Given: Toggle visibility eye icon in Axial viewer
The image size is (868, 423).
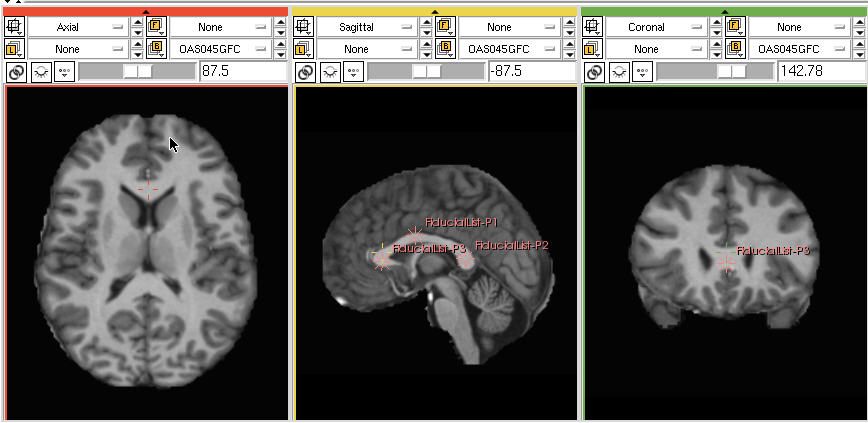Looking at the screenshot, I should 40,72.
